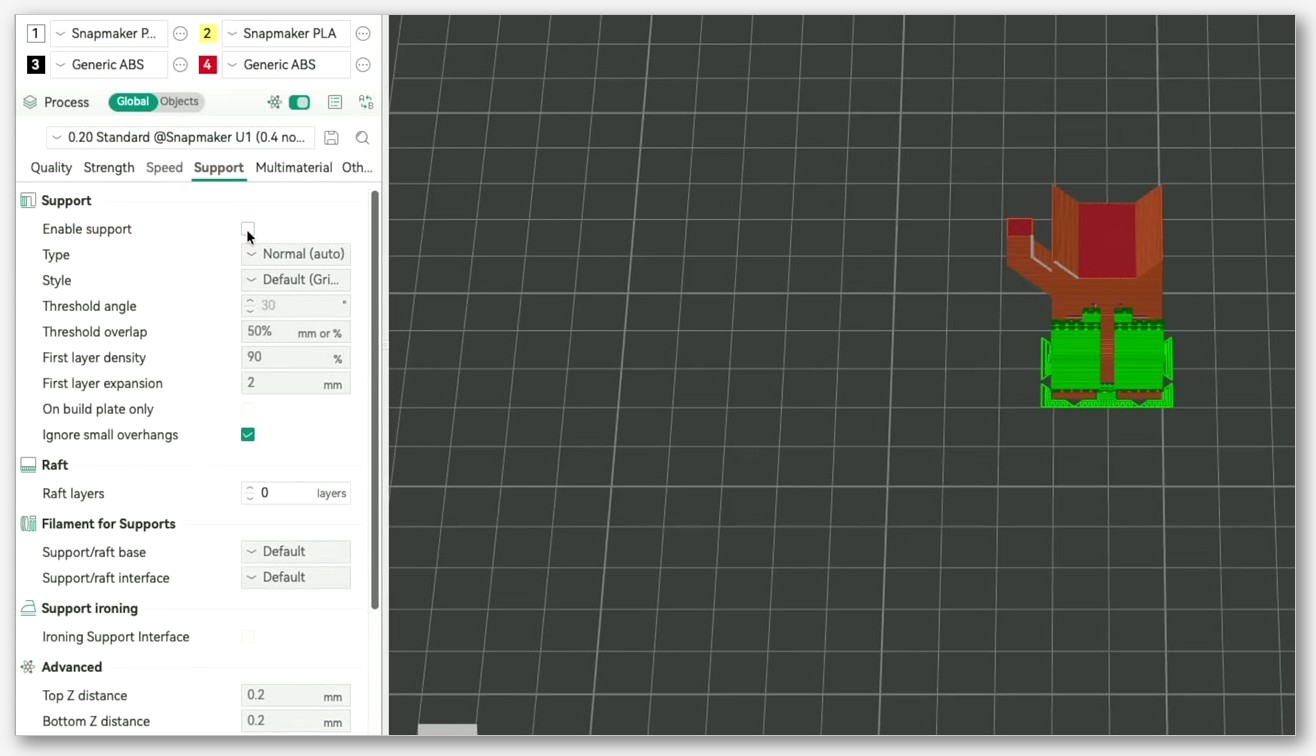
Task: Open filament 1 options ellipsis
Action: click(180, 34)
